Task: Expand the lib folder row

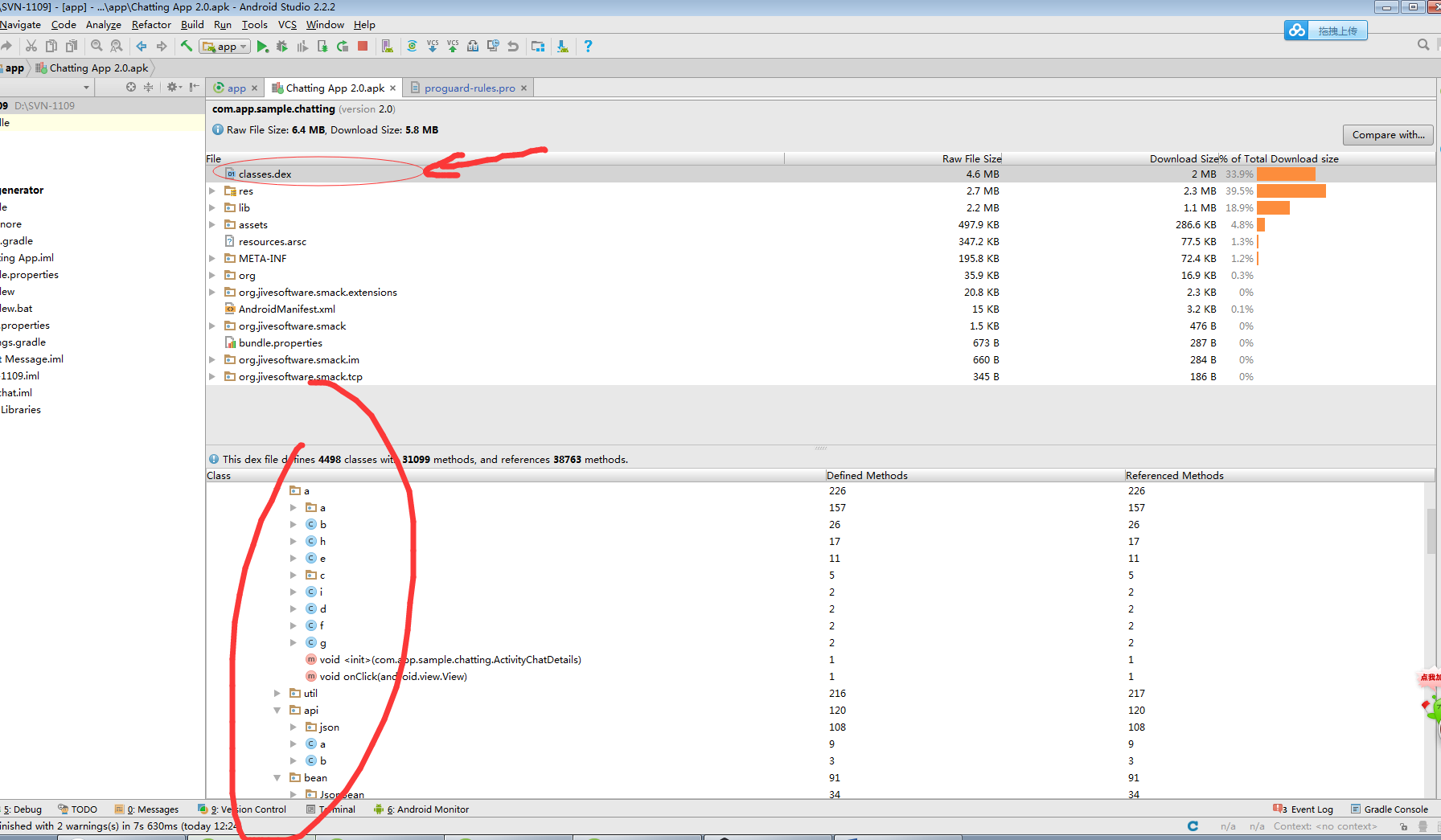Action: pos(212,207)
